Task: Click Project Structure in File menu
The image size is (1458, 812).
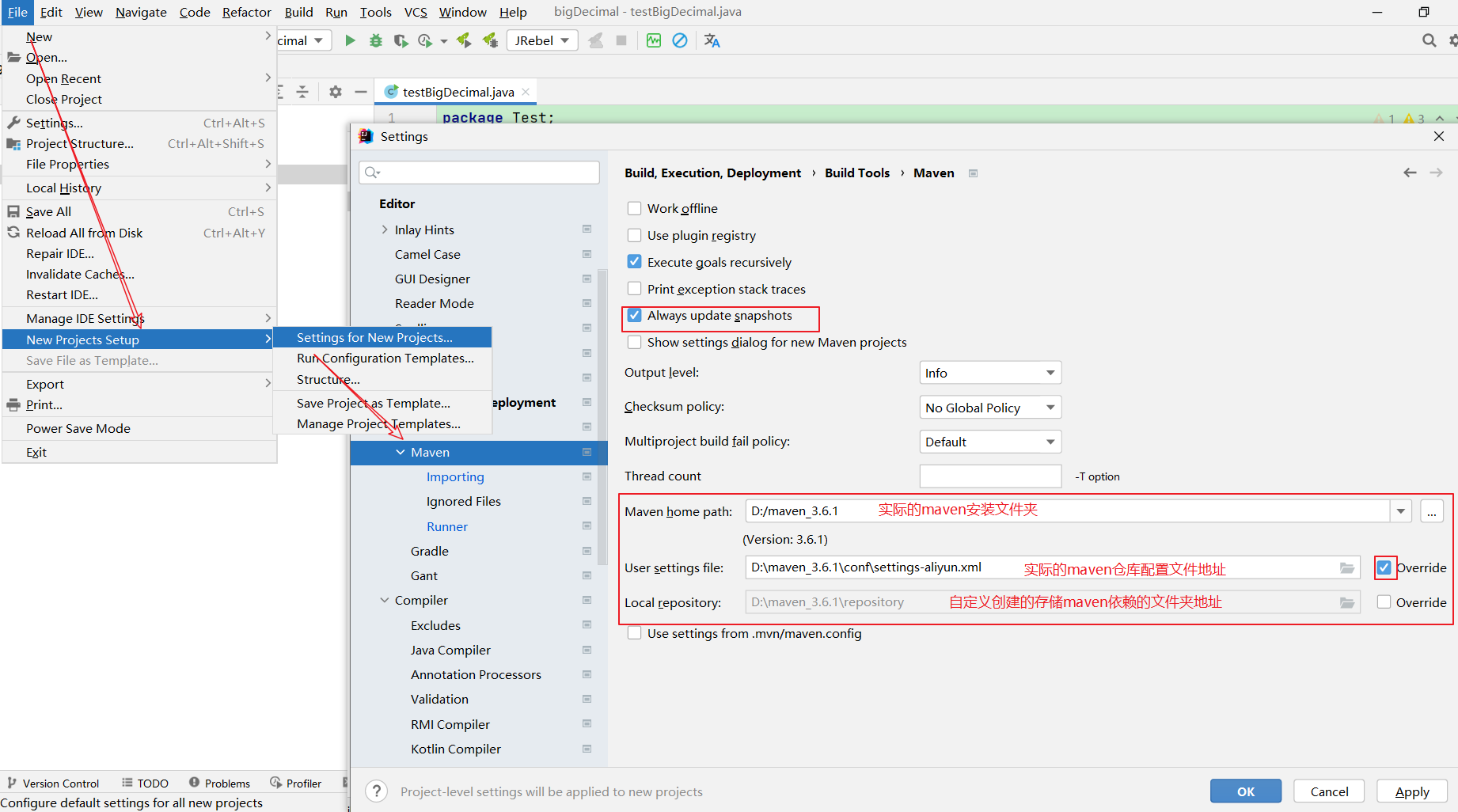Action: coord(139,143)
